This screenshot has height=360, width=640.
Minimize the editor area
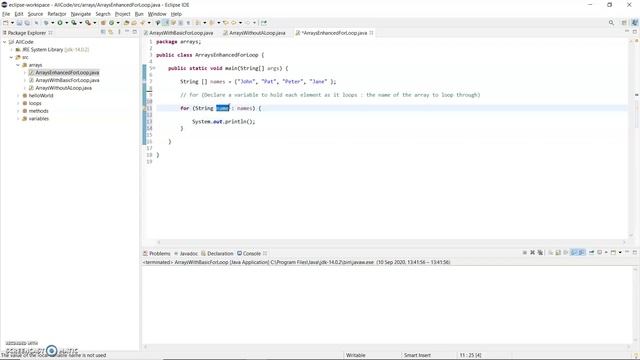click(x=627, y=32)
